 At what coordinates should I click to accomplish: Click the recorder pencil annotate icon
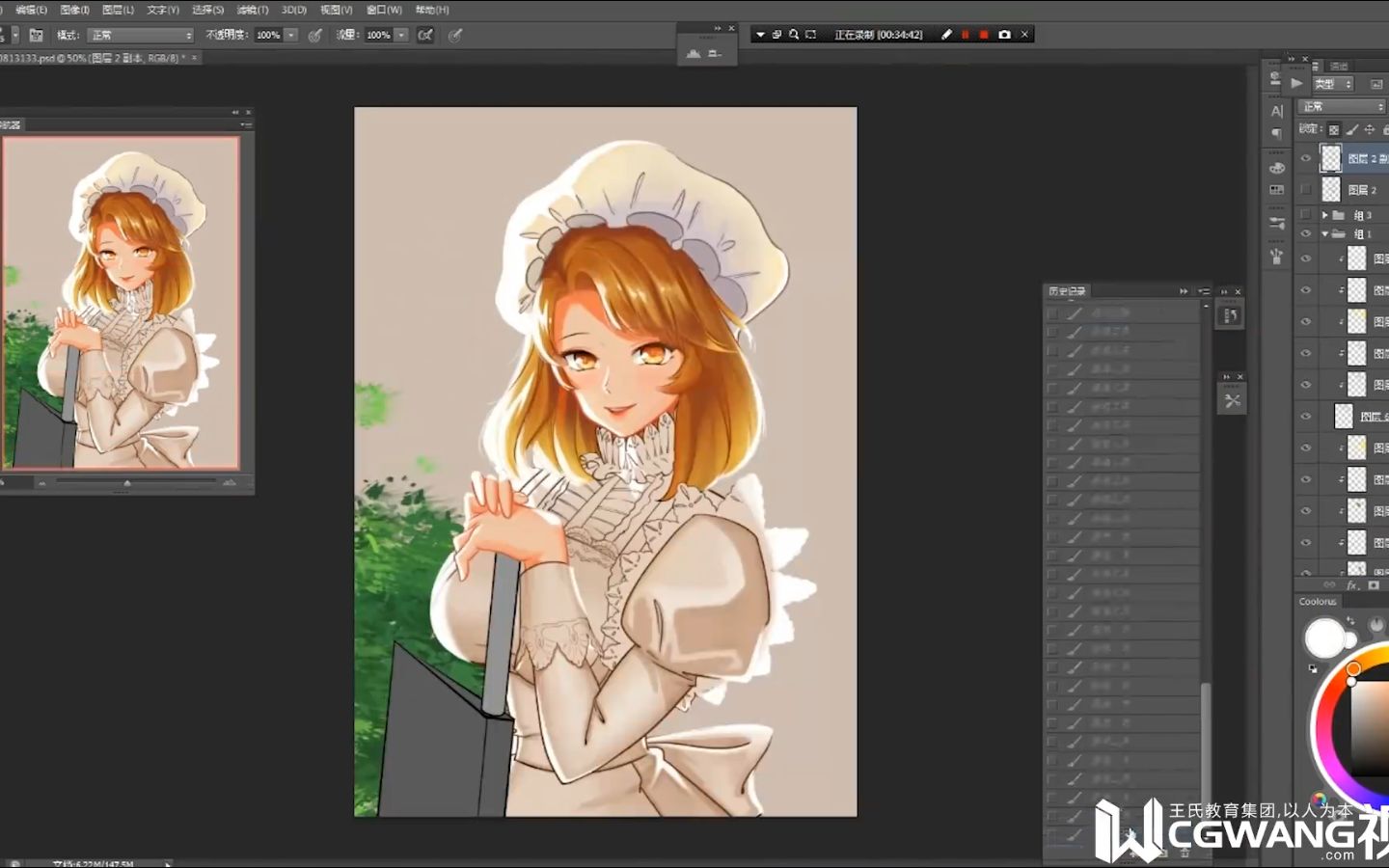point(947,35)
